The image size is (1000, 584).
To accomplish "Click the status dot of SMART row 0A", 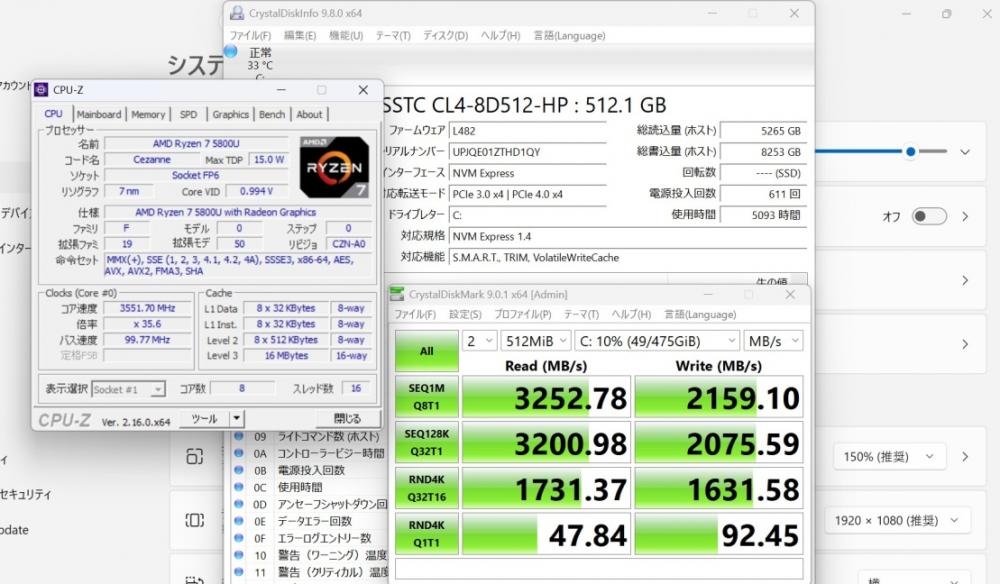I will pyautogui.click(x=239, y=453).
